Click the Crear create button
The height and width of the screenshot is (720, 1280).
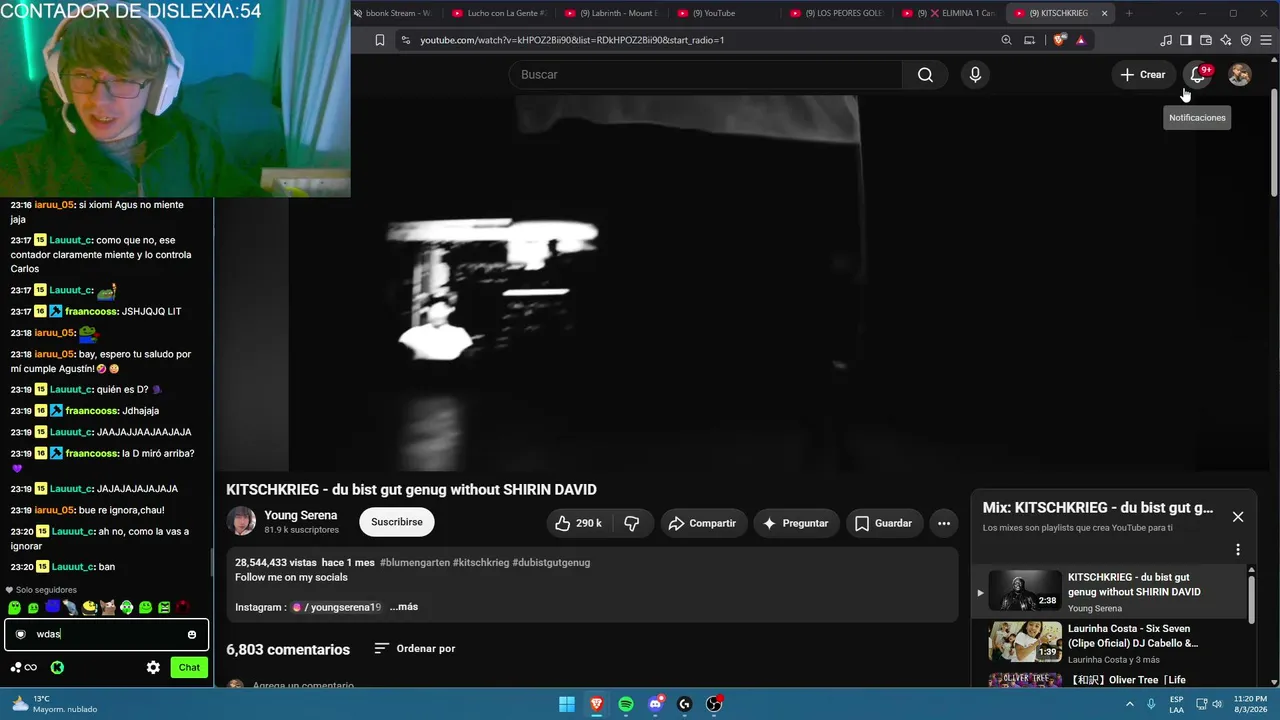[x=1142, y=75]
